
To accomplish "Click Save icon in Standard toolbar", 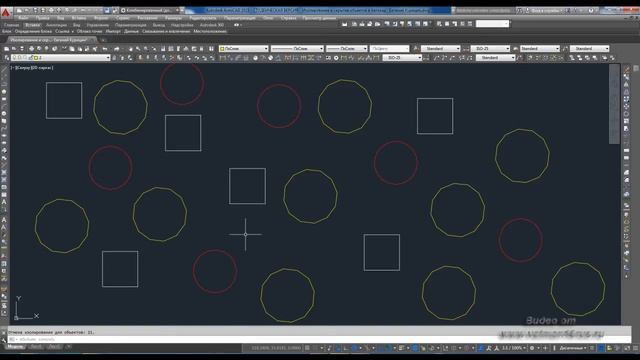I will [x=22, y=49].
